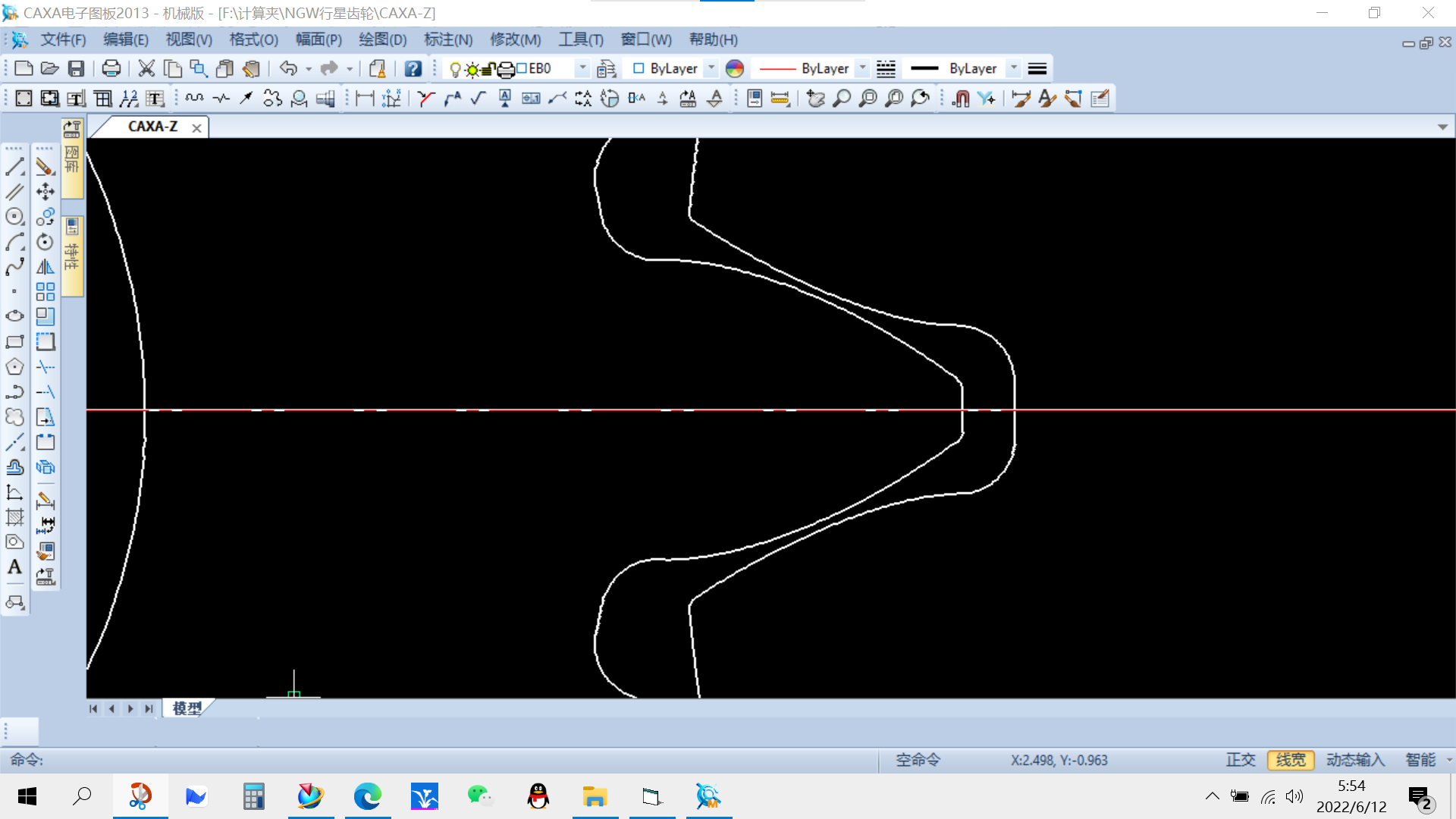1456x819 pixels.
Task: Open the line width ByLayer dropdown
Action: tap(1014, 68)
